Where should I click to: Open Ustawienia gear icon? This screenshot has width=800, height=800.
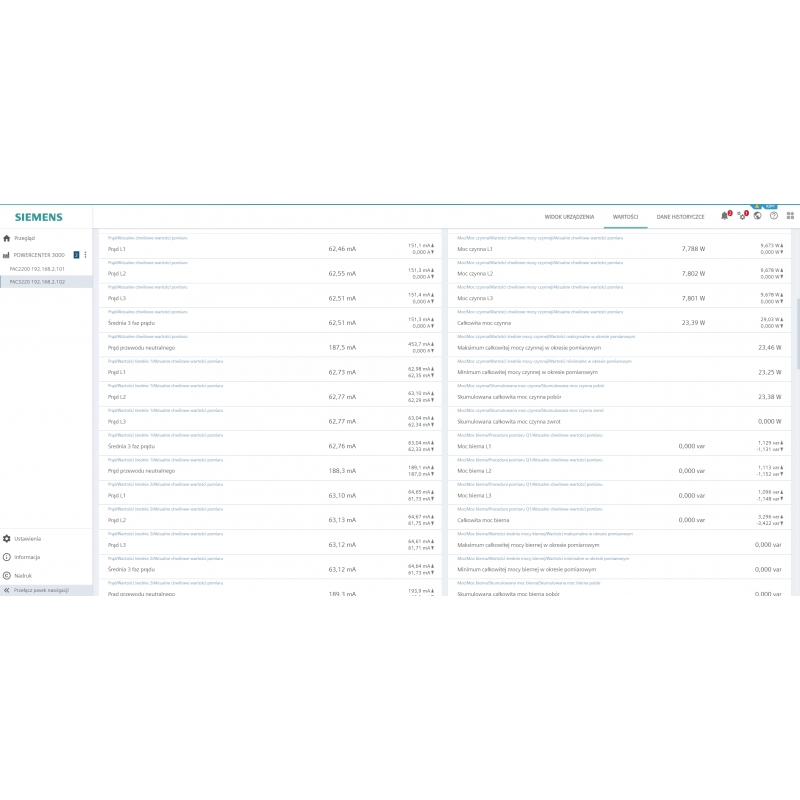pyautogui.click(x=7, y=538)
